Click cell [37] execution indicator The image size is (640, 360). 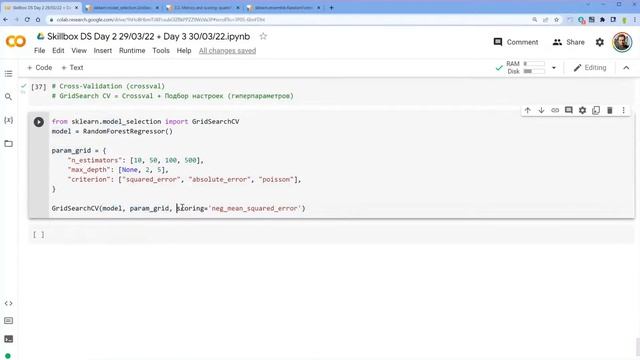tap(39, 87)
